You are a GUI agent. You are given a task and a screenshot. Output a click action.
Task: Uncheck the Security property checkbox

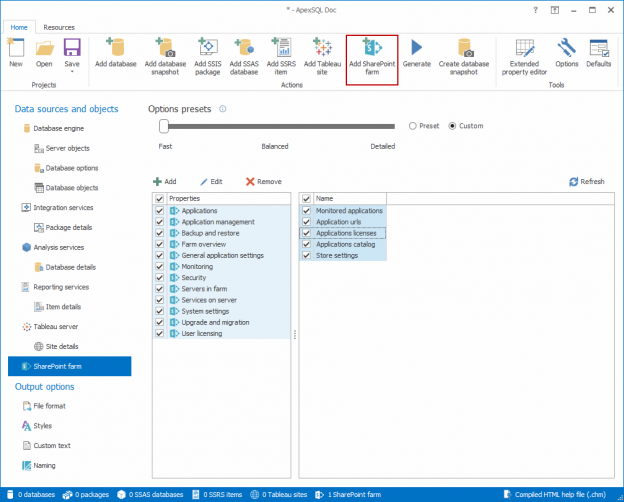(x=160, y=277)
